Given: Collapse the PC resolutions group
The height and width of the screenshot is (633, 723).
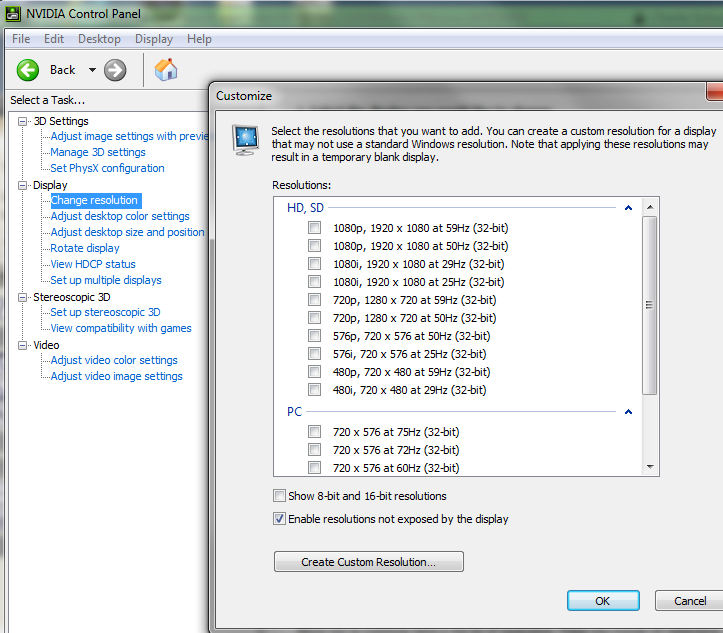Looking at the screenshot, I should click(x=628, y=412).
